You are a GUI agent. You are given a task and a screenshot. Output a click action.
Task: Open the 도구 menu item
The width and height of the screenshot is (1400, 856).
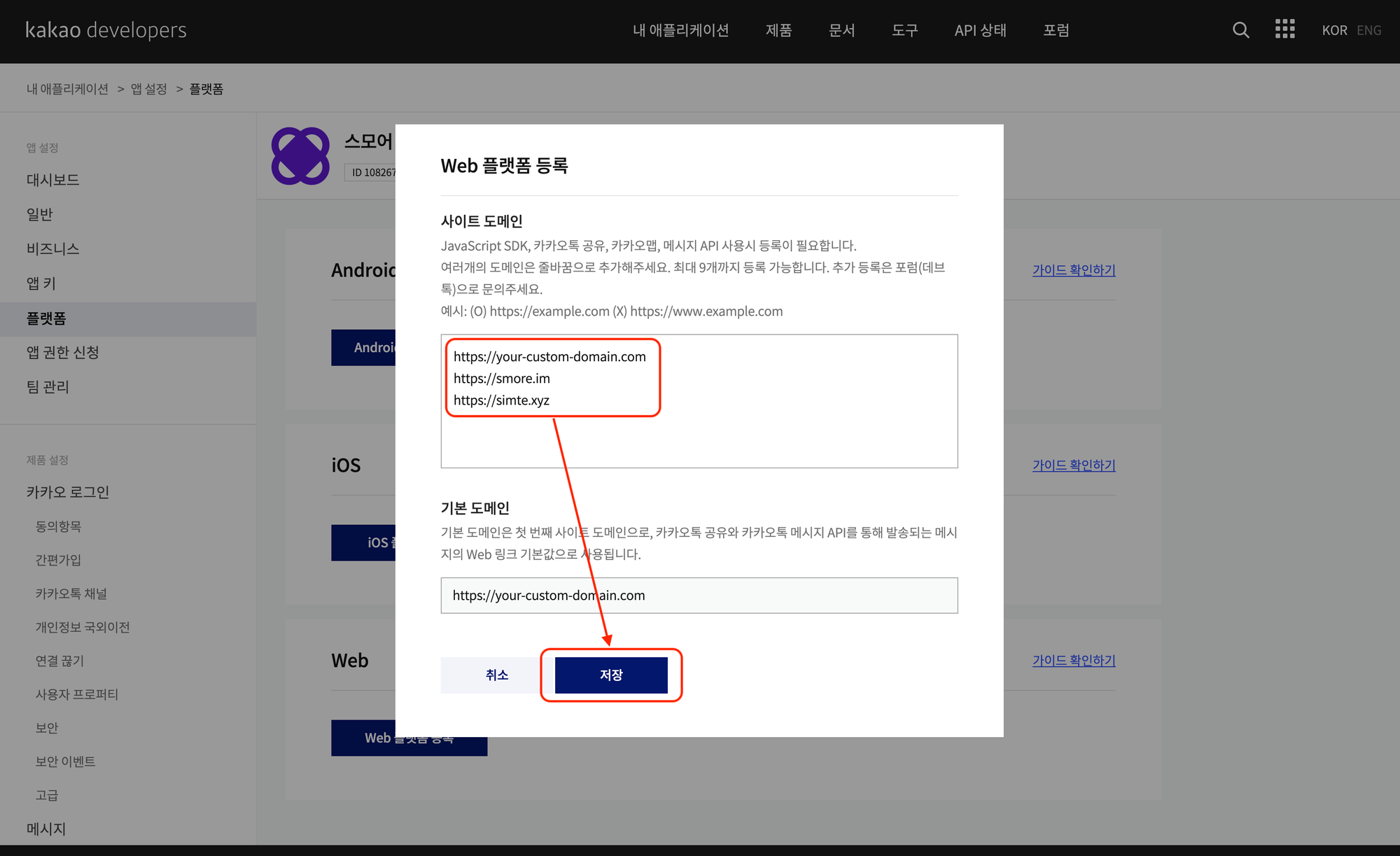click(904, 30)
